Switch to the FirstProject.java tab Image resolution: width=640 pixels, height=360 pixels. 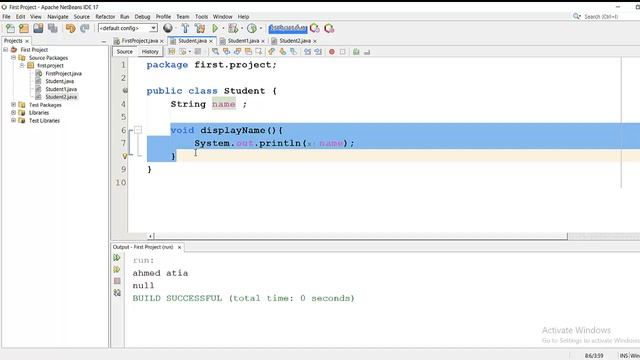pos(139,41)
